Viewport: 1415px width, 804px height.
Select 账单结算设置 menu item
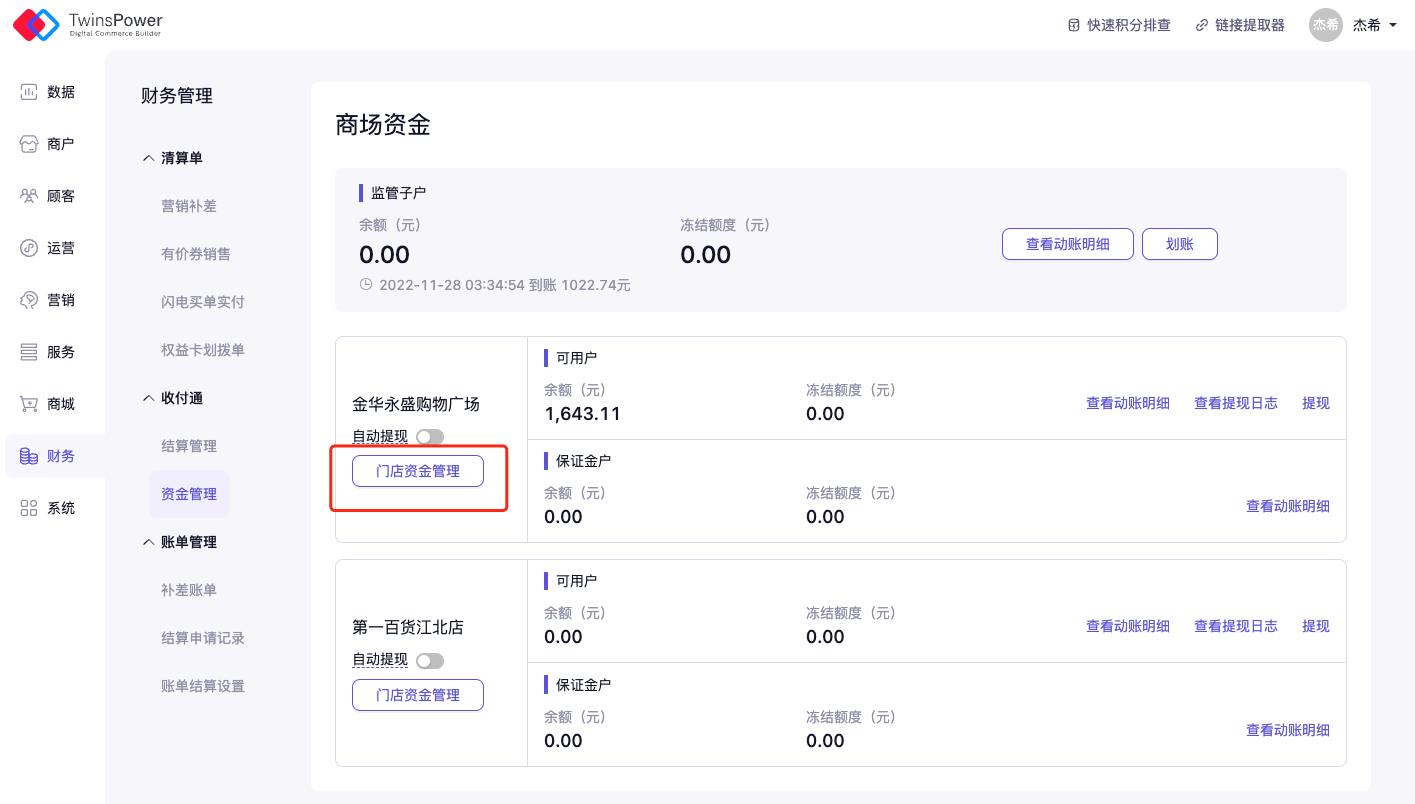click(203, 686)
